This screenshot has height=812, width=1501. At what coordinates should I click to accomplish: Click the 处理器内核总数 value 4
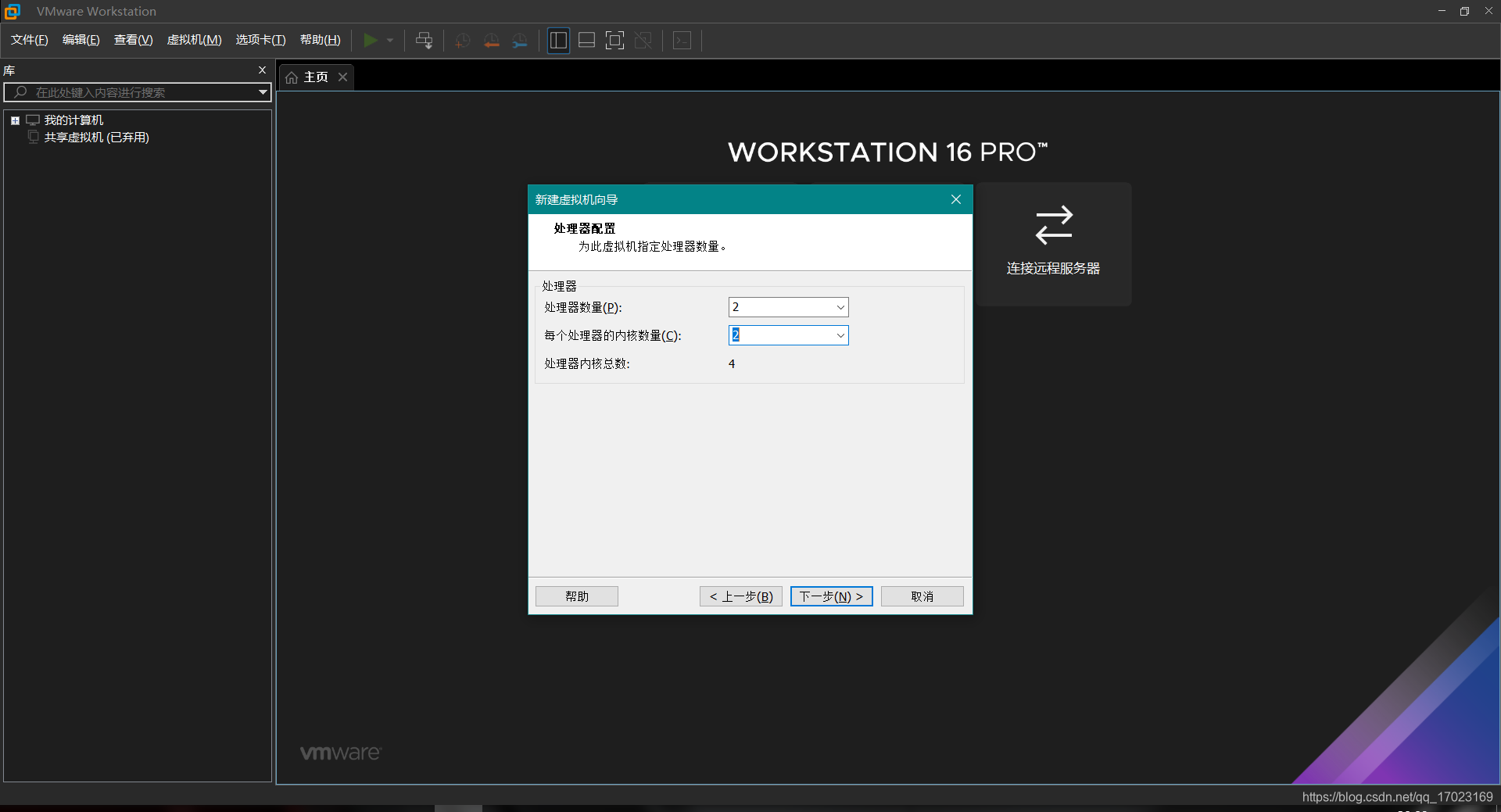[x=732, y=363]
